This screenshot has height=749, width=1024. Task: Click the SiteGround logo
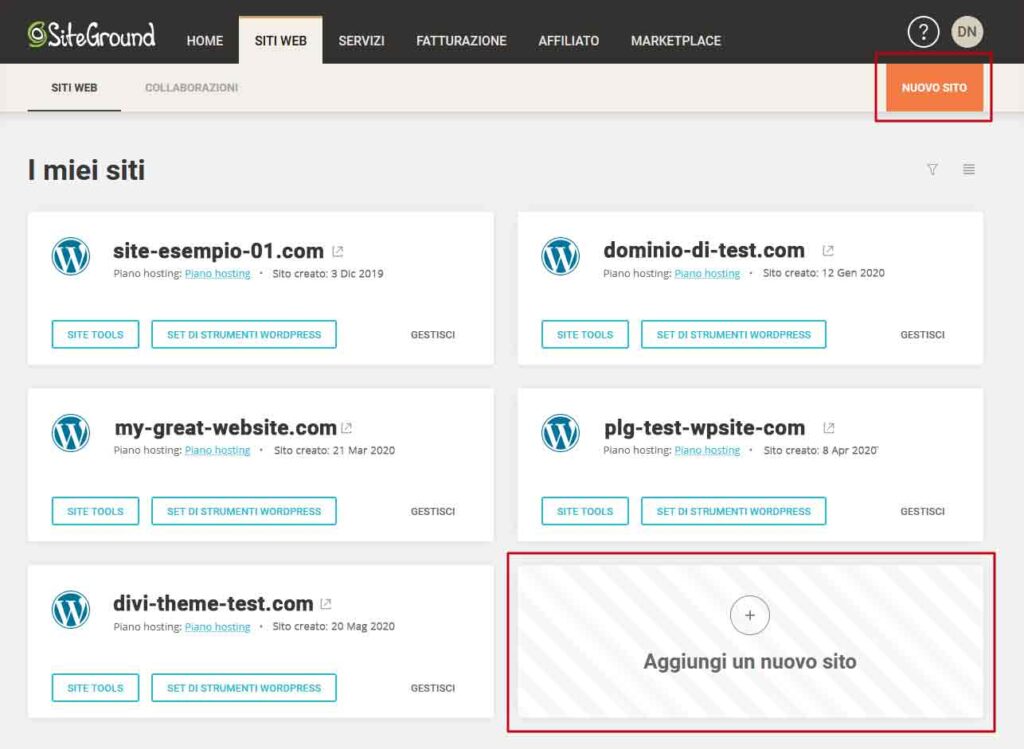pos(91,35)
